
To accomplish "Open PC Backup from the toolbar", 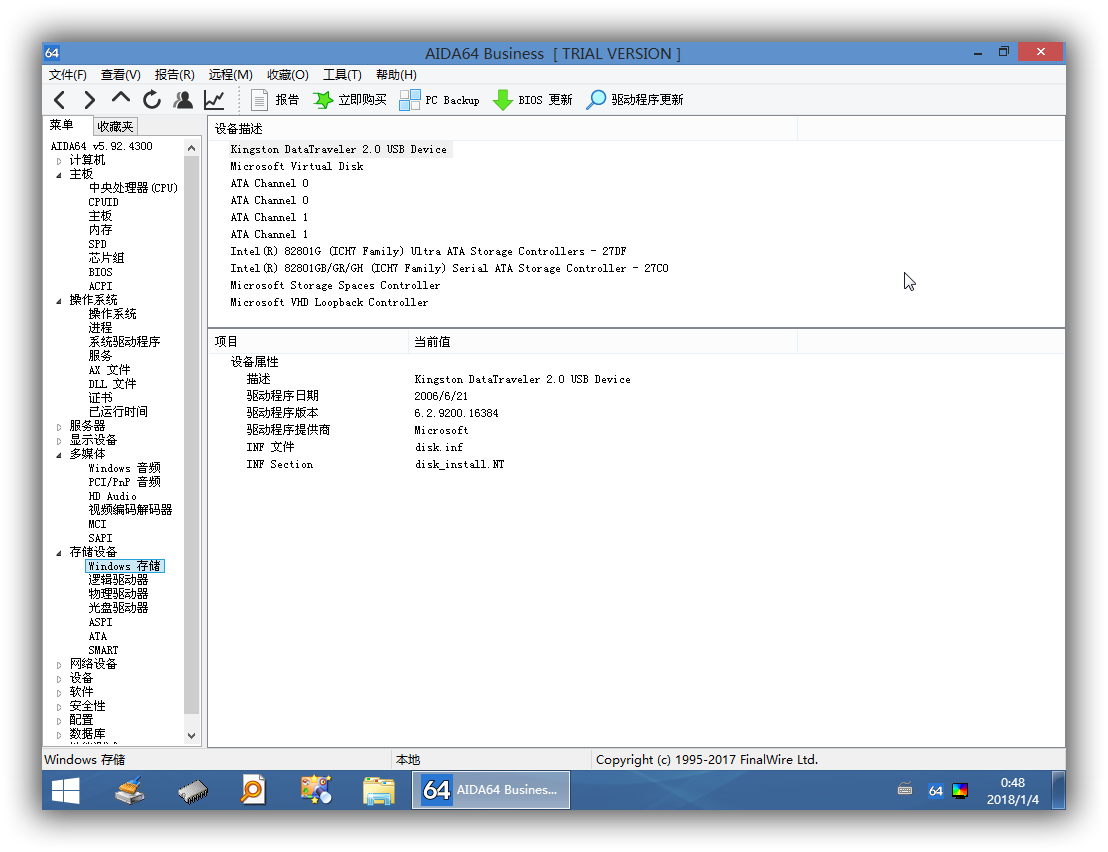I will (x=439, y=100).
